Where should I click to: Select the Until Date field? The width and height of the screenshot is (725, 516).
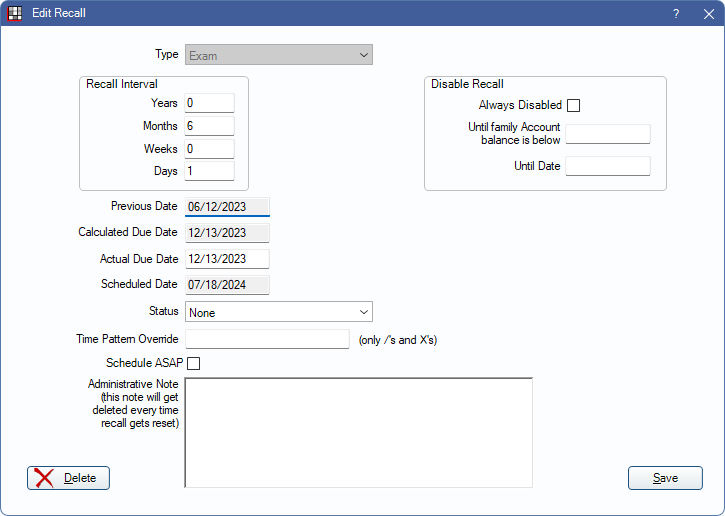(608, 166)
